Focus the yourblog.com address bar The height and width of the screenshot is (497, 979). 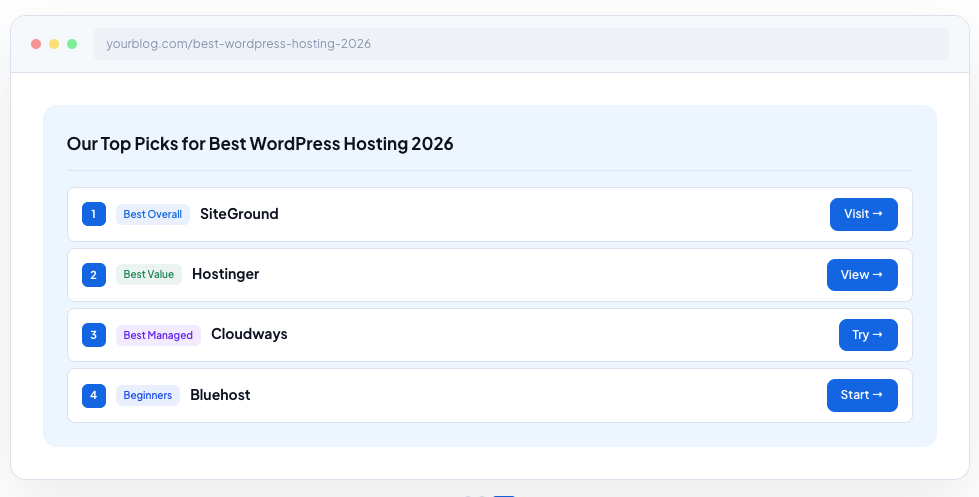pyautogui.click(x=520, y=44)
